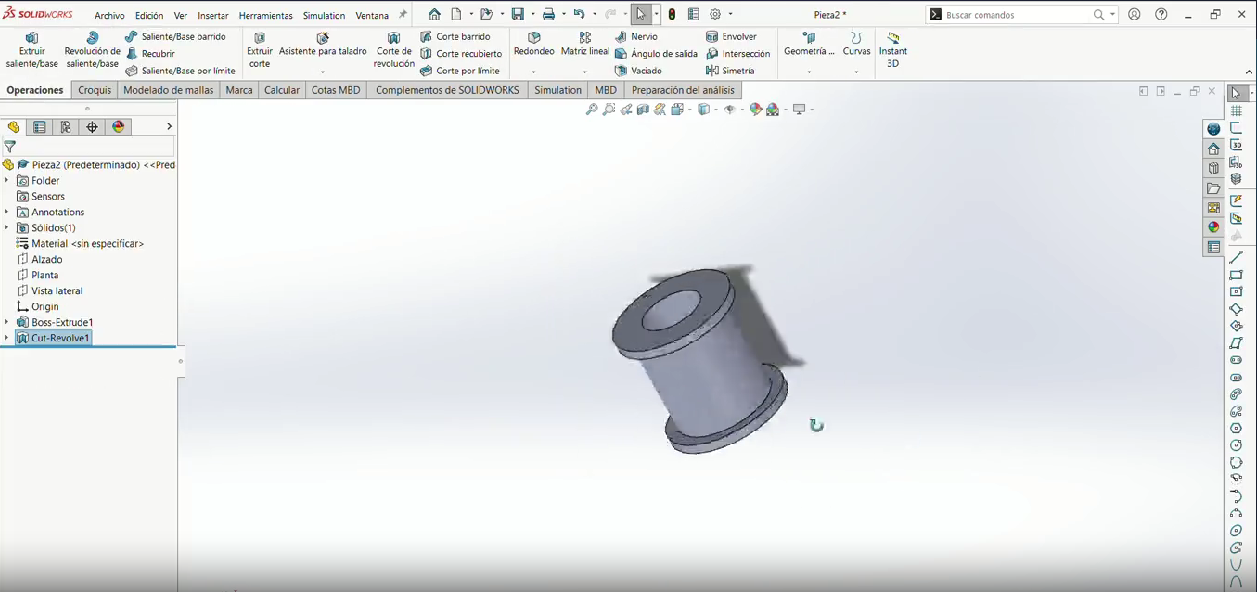Click the Home icon in title toolbar

tap(434, 14)
